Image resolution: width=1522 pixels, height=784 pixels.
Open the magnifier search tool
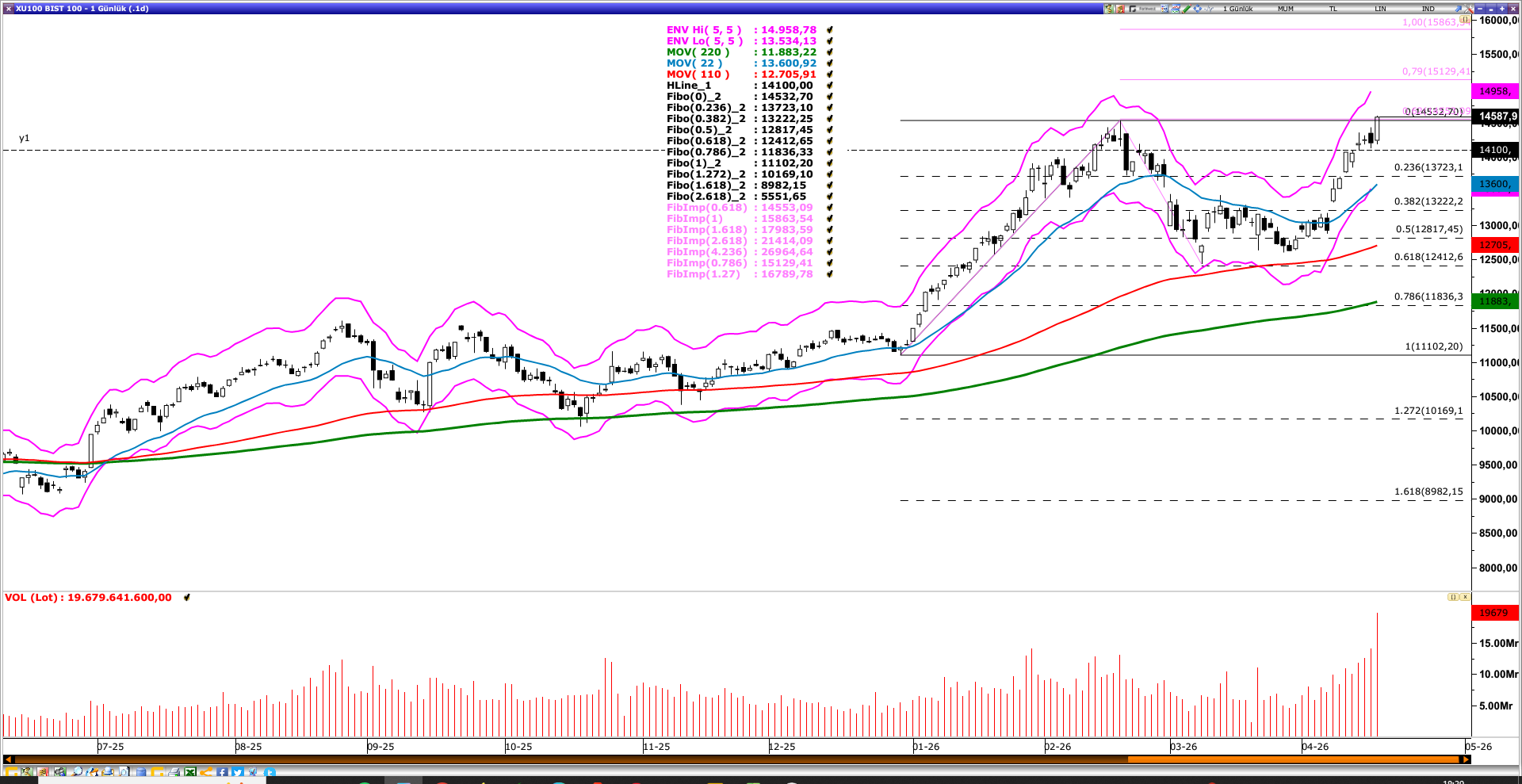click(x=78, y=772)
